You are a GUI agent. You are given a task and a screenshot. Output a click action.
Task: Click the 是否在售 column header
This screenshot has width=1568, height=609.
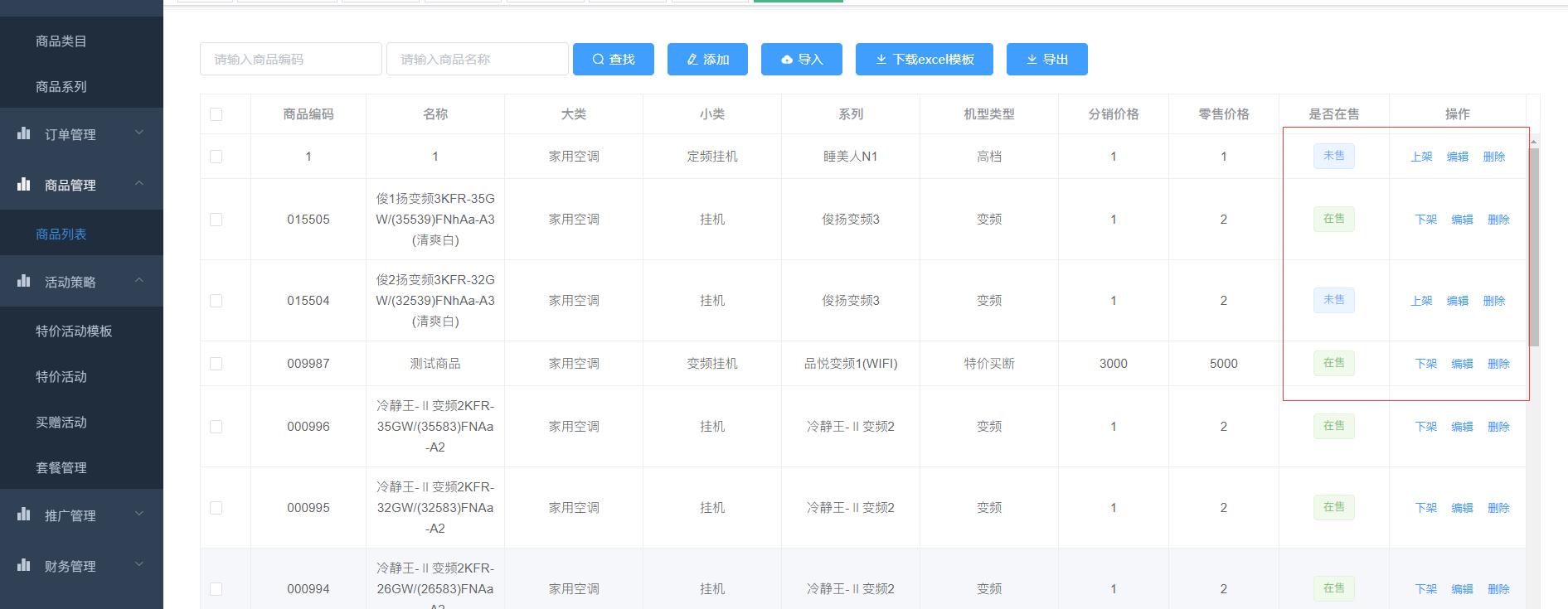coord(1333,114)
